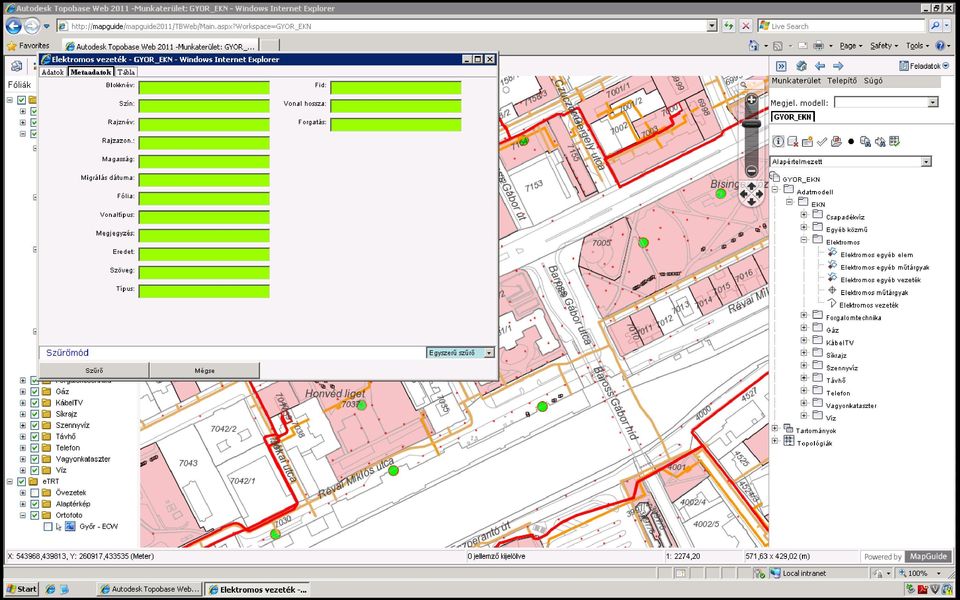Click the blue forward arrow in task pane
This screenshot has width=960, height=600.
point(838,66)
